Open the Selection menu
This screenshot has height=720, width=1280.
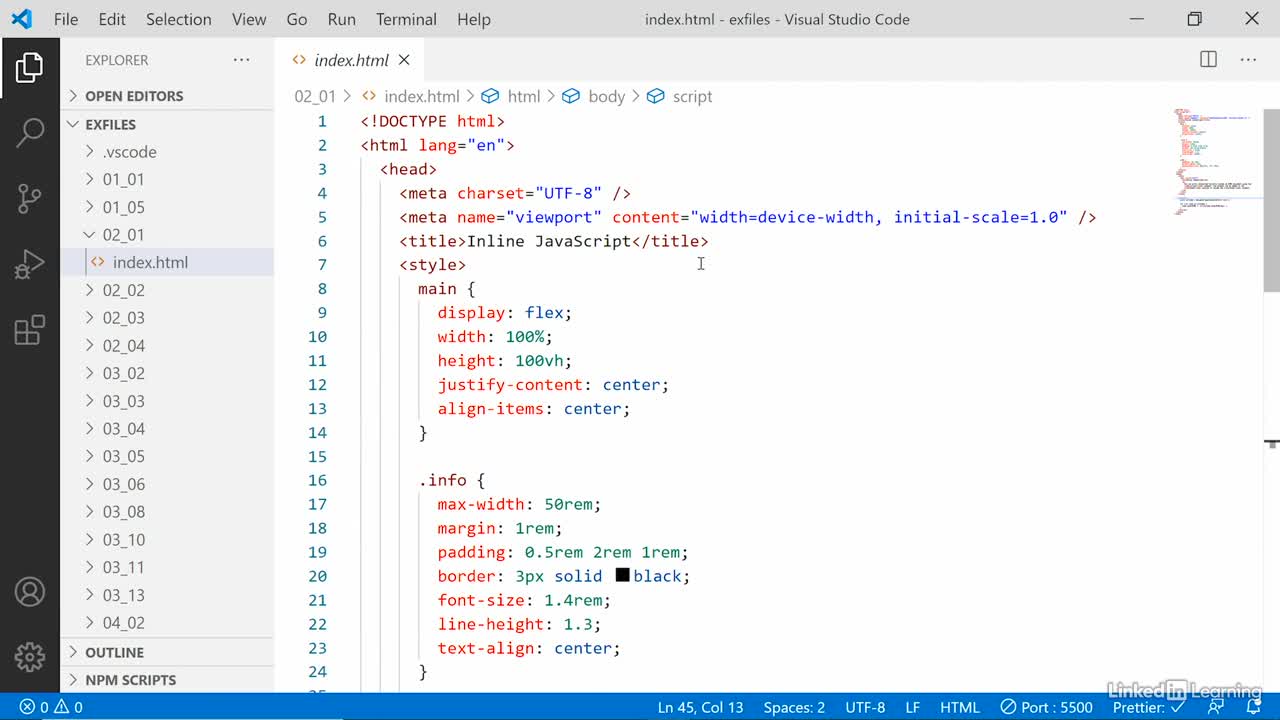(x=178, y=19)
